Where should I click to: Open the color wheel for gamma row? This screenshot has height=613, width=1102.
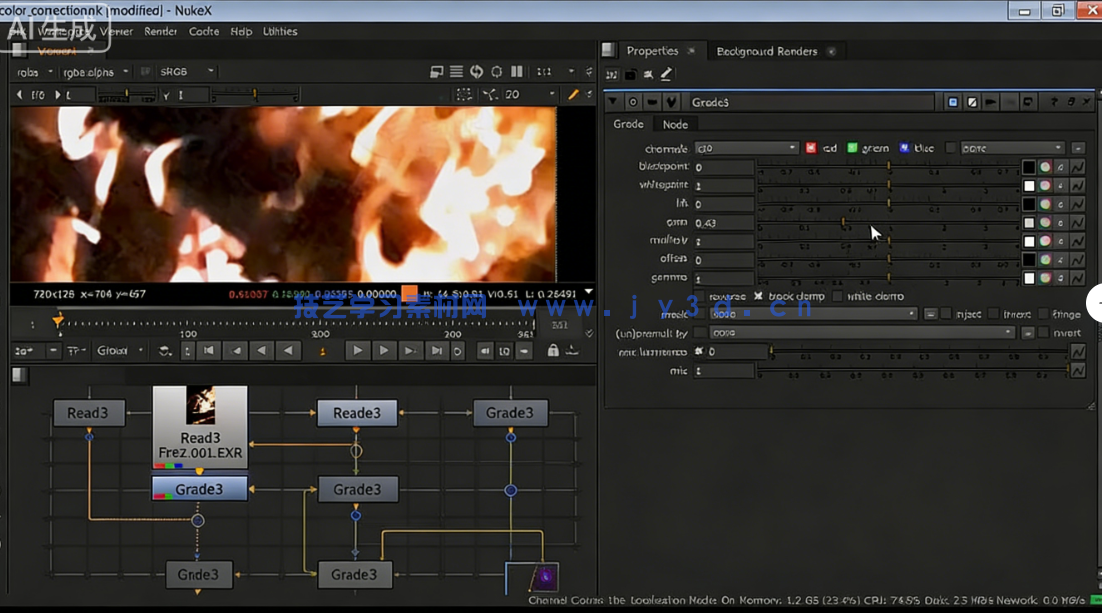coord(1045,278)
